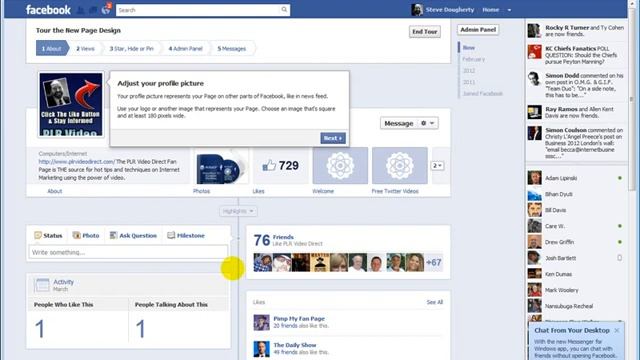
Task: Open messages icon in top bar
Action: (x=93, y=10)
